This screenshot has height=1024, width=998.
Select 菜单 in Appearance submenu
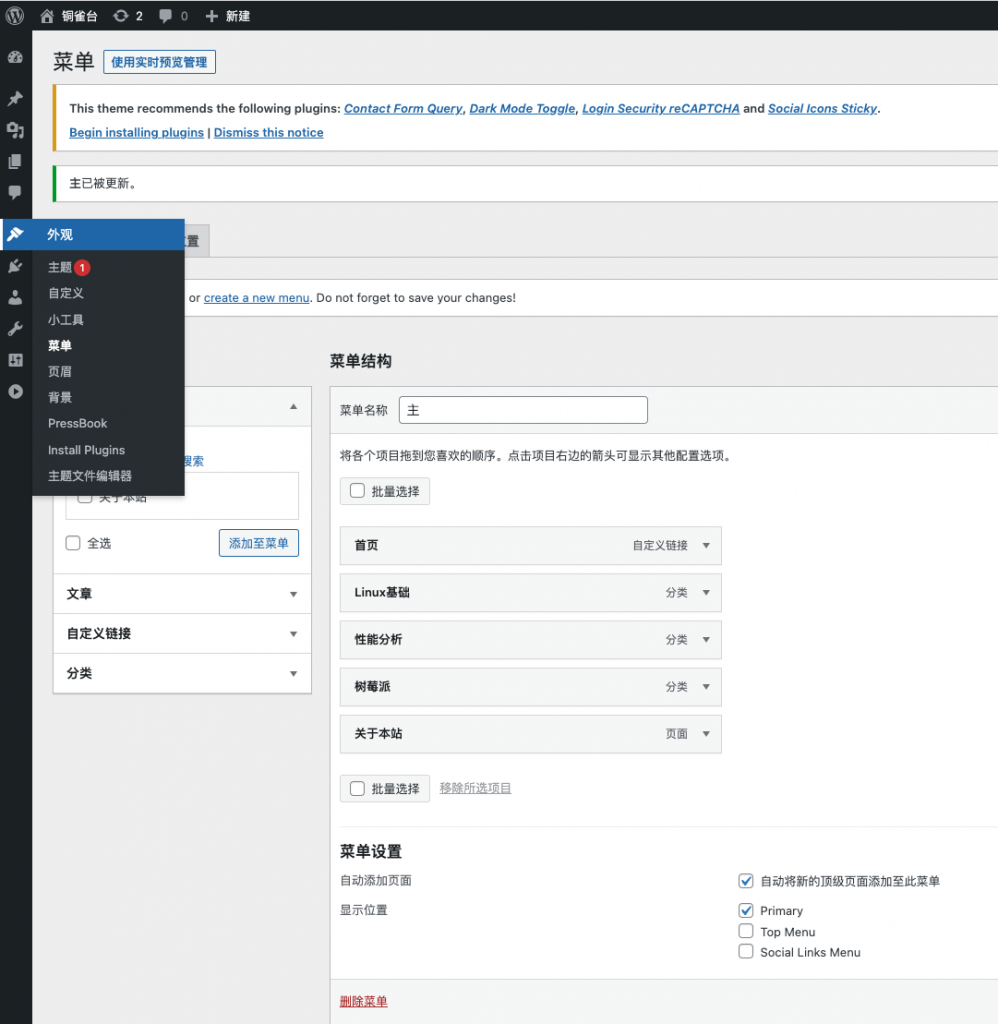point(60,345)
